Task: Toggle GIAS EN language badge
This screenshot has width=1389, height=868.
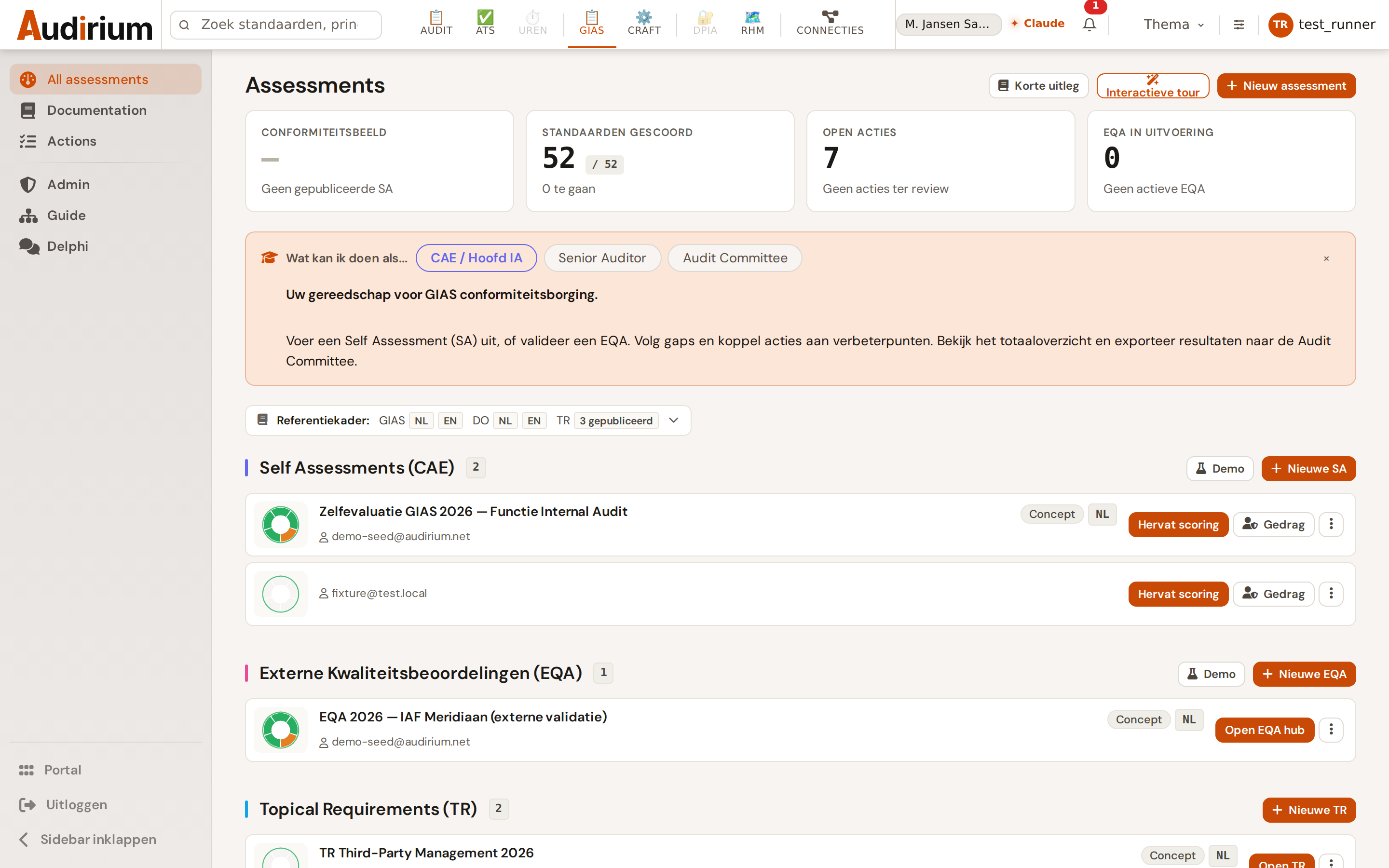Action: 450,421
